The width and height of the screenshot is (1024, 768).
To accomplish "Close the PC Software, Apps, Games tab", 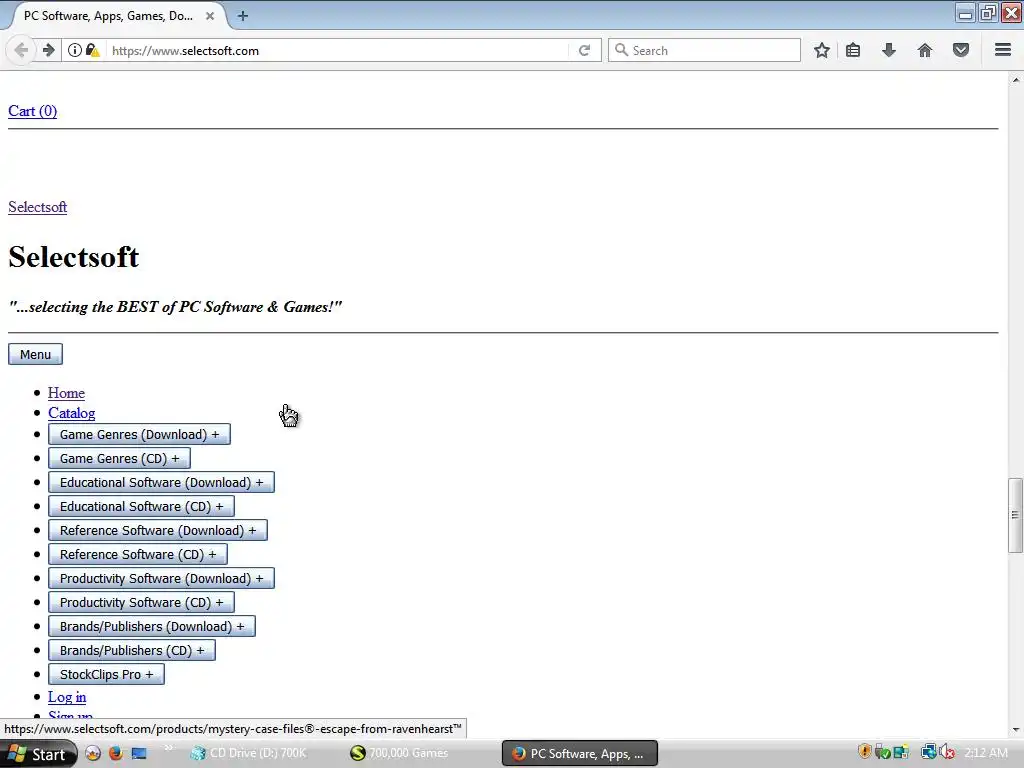I will coord(210,16).
